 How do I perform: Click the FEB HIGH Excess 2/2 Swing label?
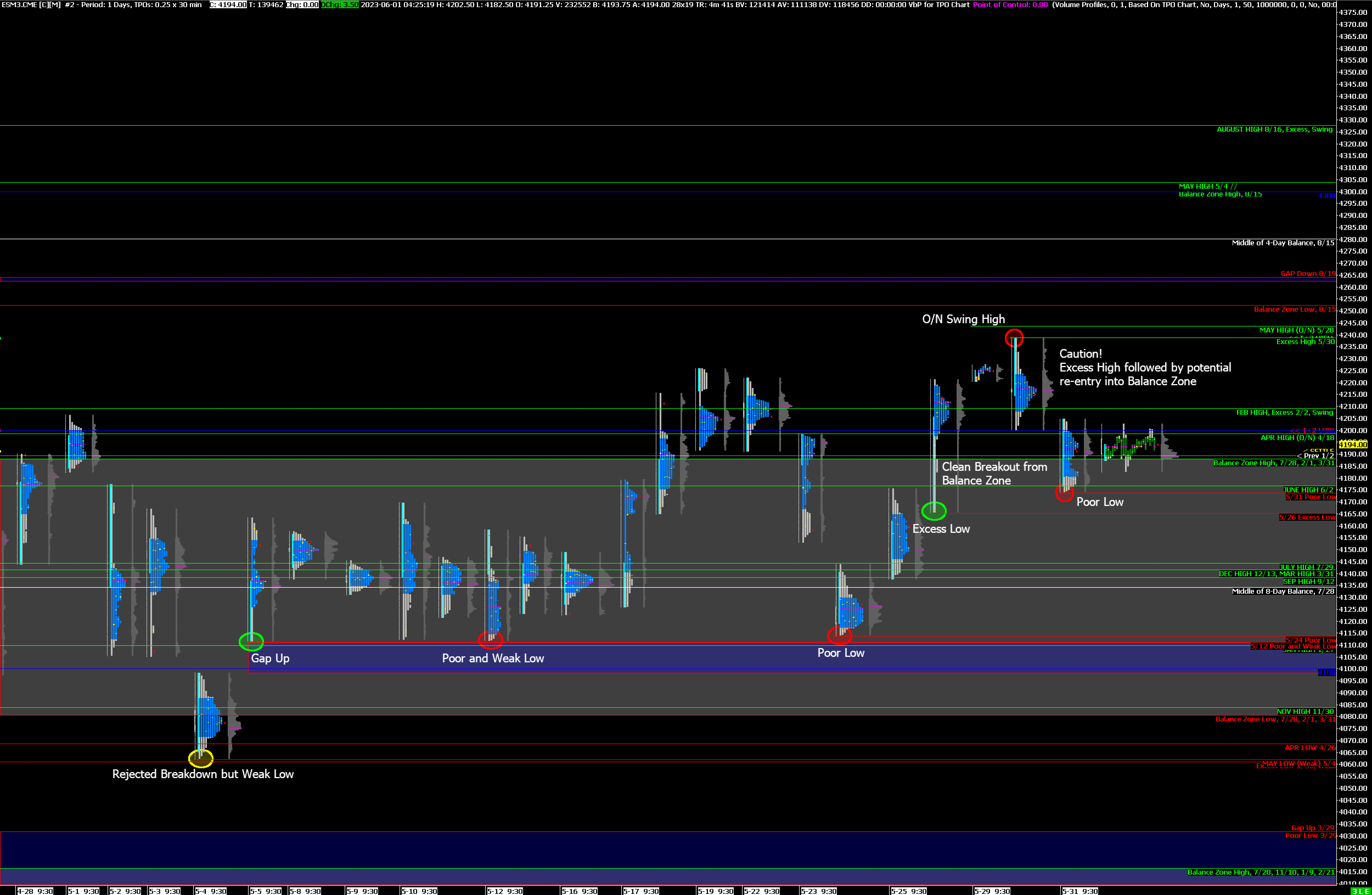(1284, 412)
